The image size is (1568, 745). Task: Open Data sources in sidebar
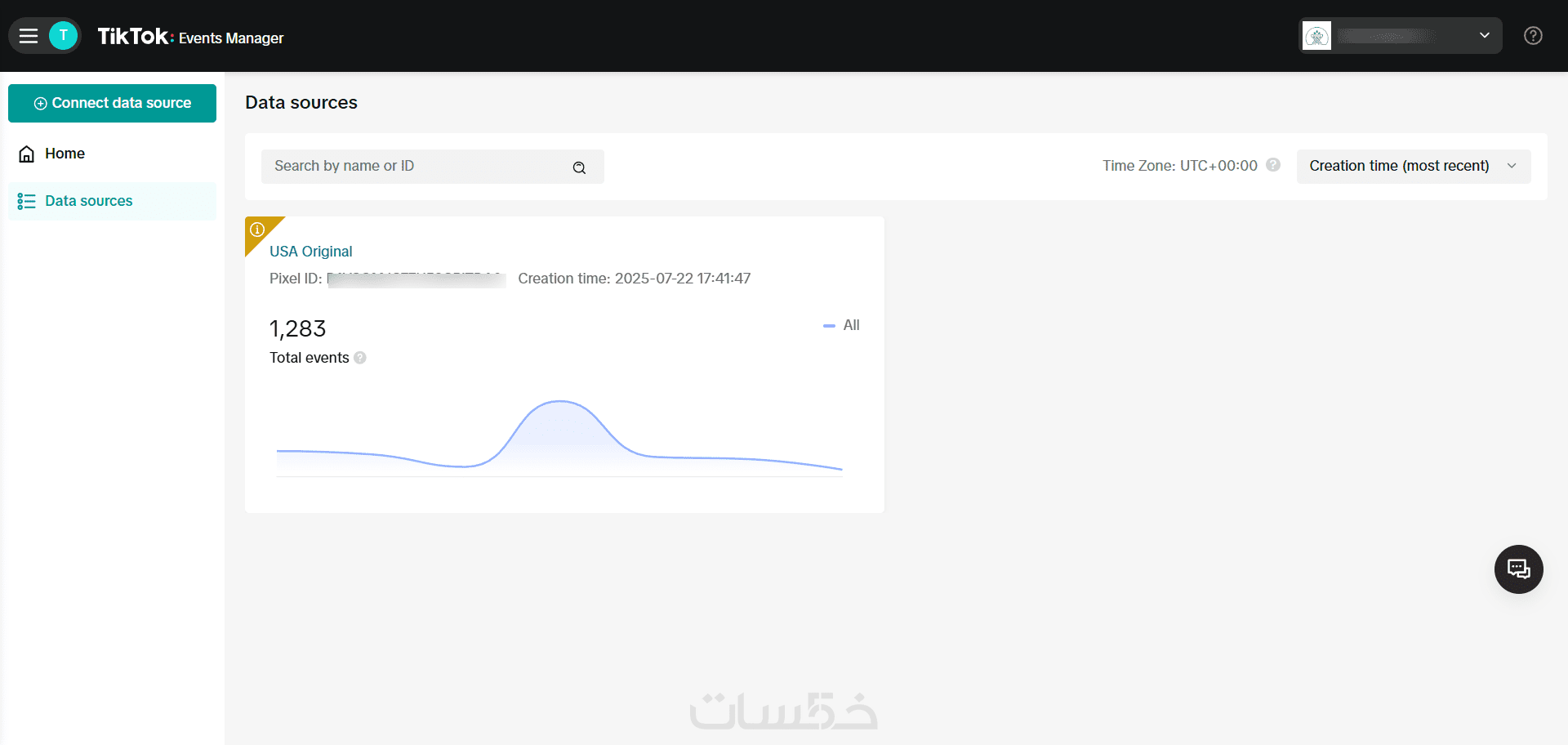(x=113, y=201)
